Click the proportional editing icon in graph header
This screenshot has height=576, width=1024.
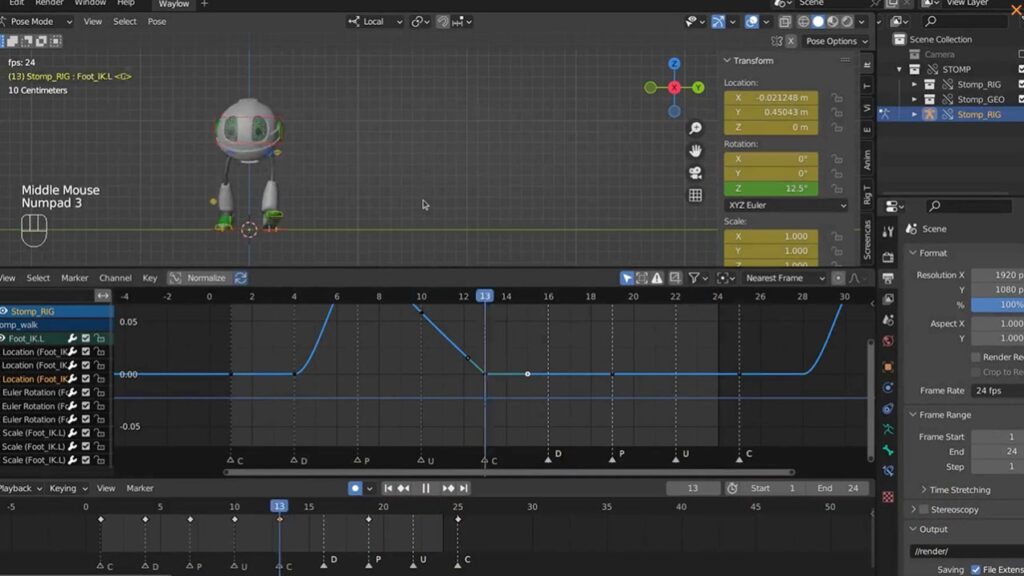(x=838, y=278)
